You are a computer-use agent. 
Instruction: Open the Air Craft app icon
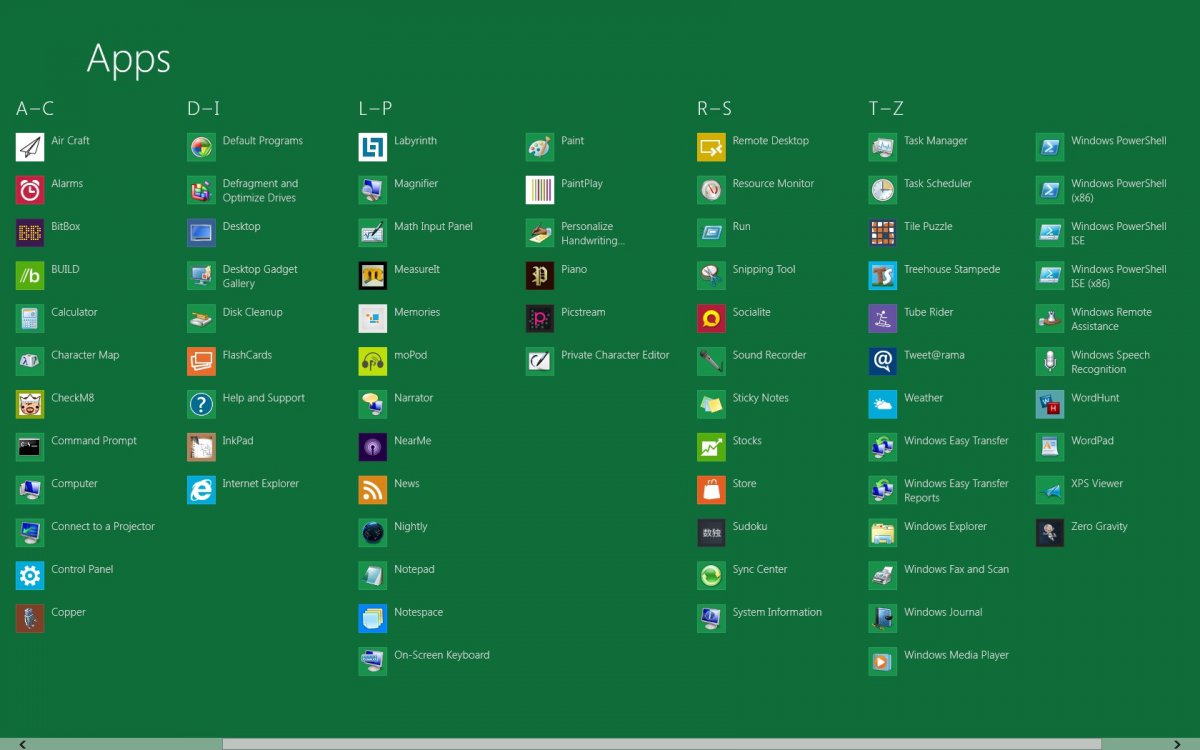(30, 147)
